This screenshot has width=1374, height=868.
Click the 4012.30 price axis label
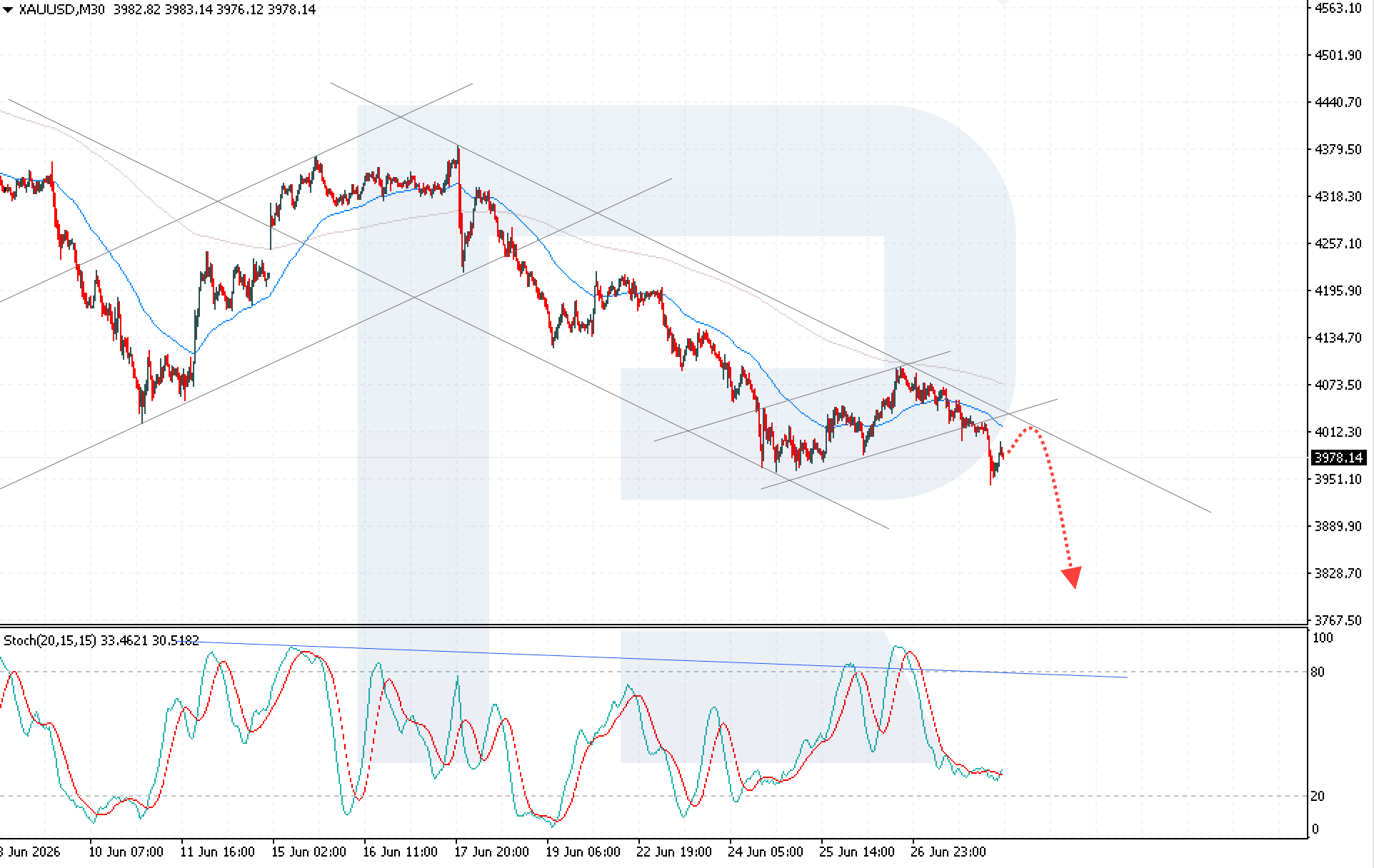tap(1338, 432)
